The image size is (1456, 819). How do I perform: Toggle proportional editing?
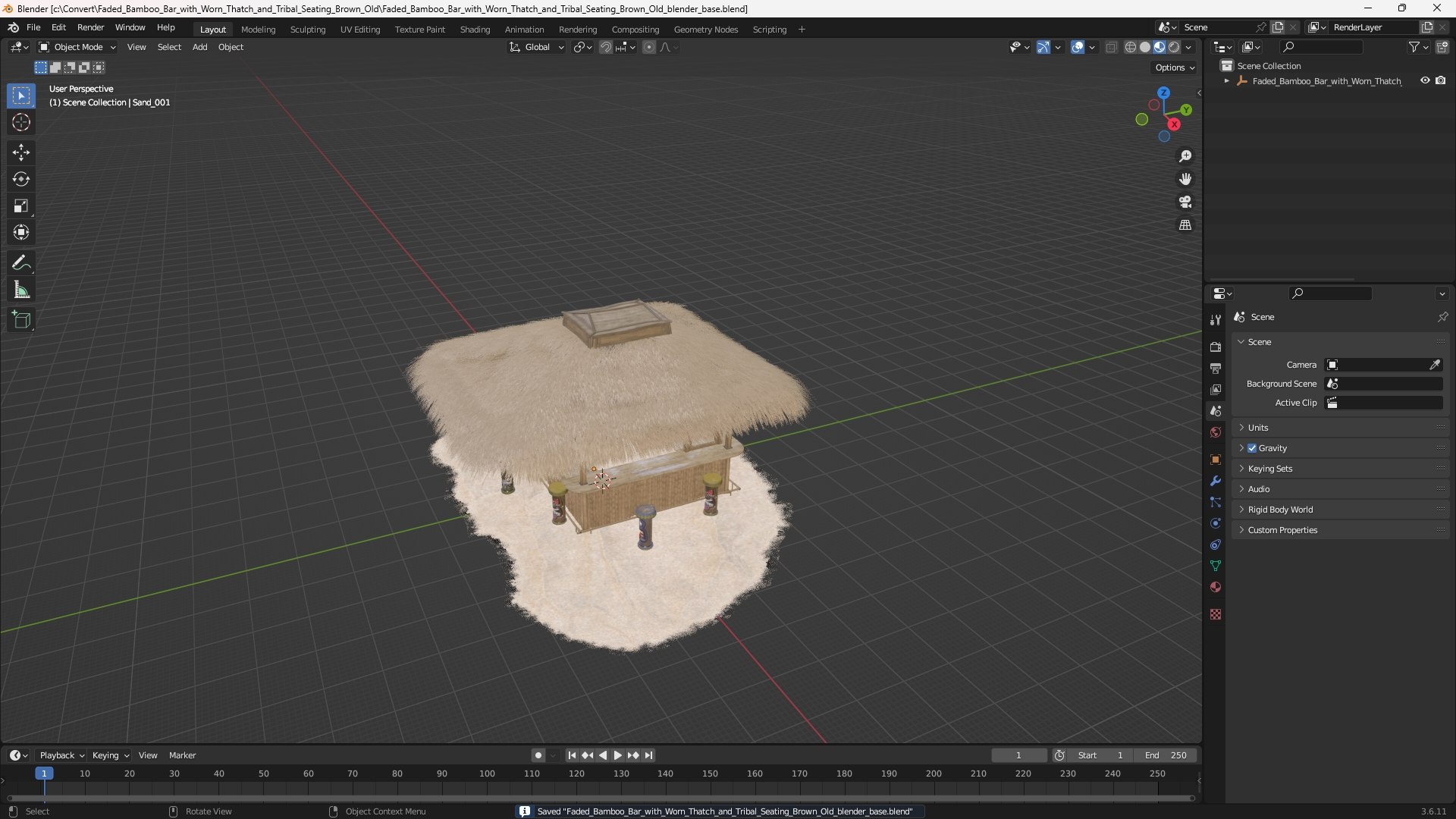pos(648,47)
